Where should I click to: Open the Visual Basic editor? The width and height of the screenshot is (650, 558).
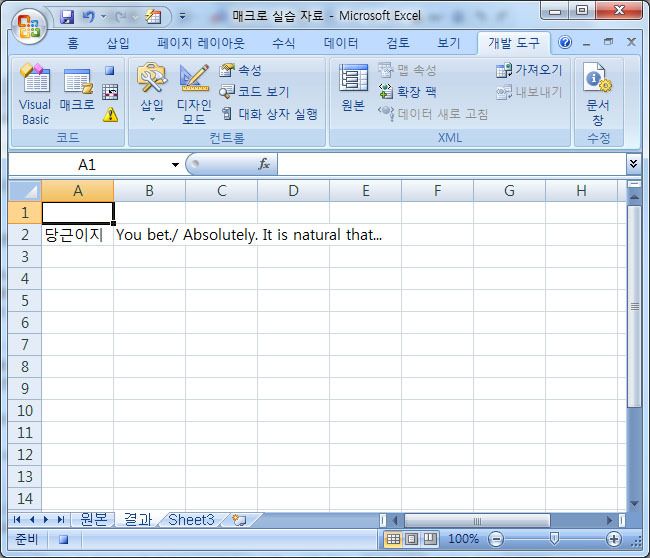35,95
